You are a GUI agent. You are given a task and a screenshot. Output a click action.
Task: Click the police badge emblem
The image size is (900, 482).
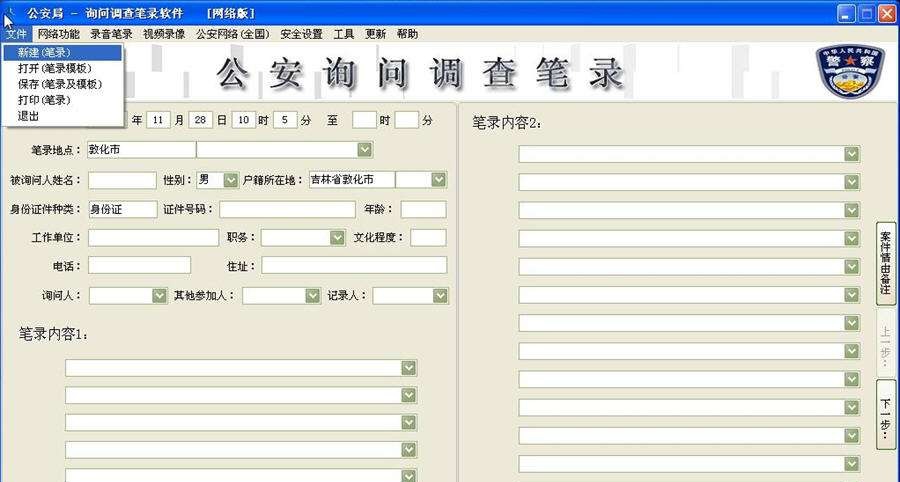850,70
